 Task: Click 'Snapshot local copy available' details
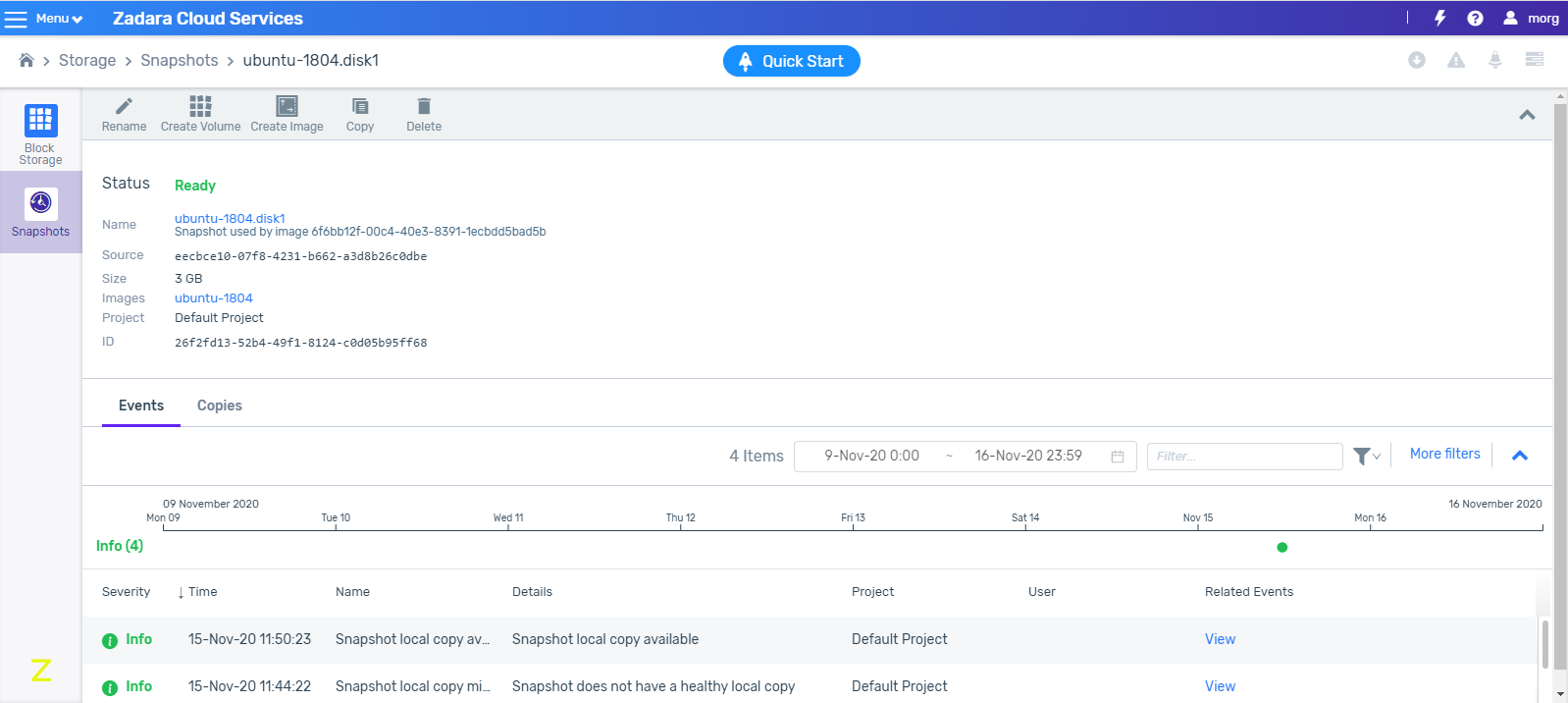coord(605,639)
